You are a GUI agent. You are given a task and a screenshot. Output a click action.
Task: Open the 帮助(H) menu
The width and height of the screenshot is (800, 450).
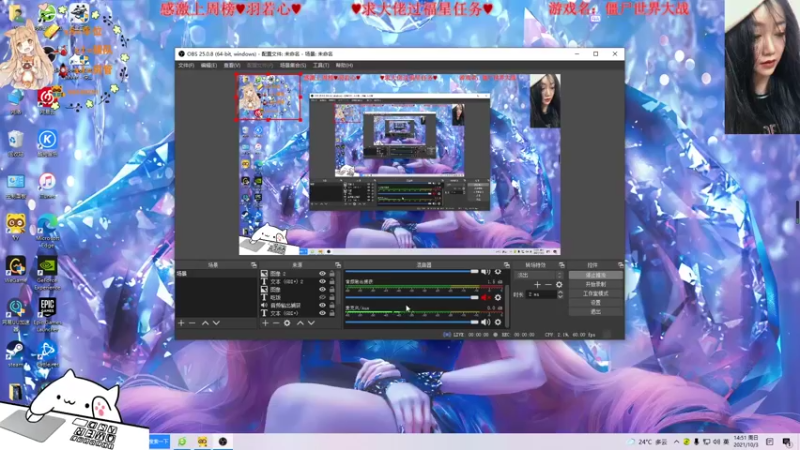[344, 65]
